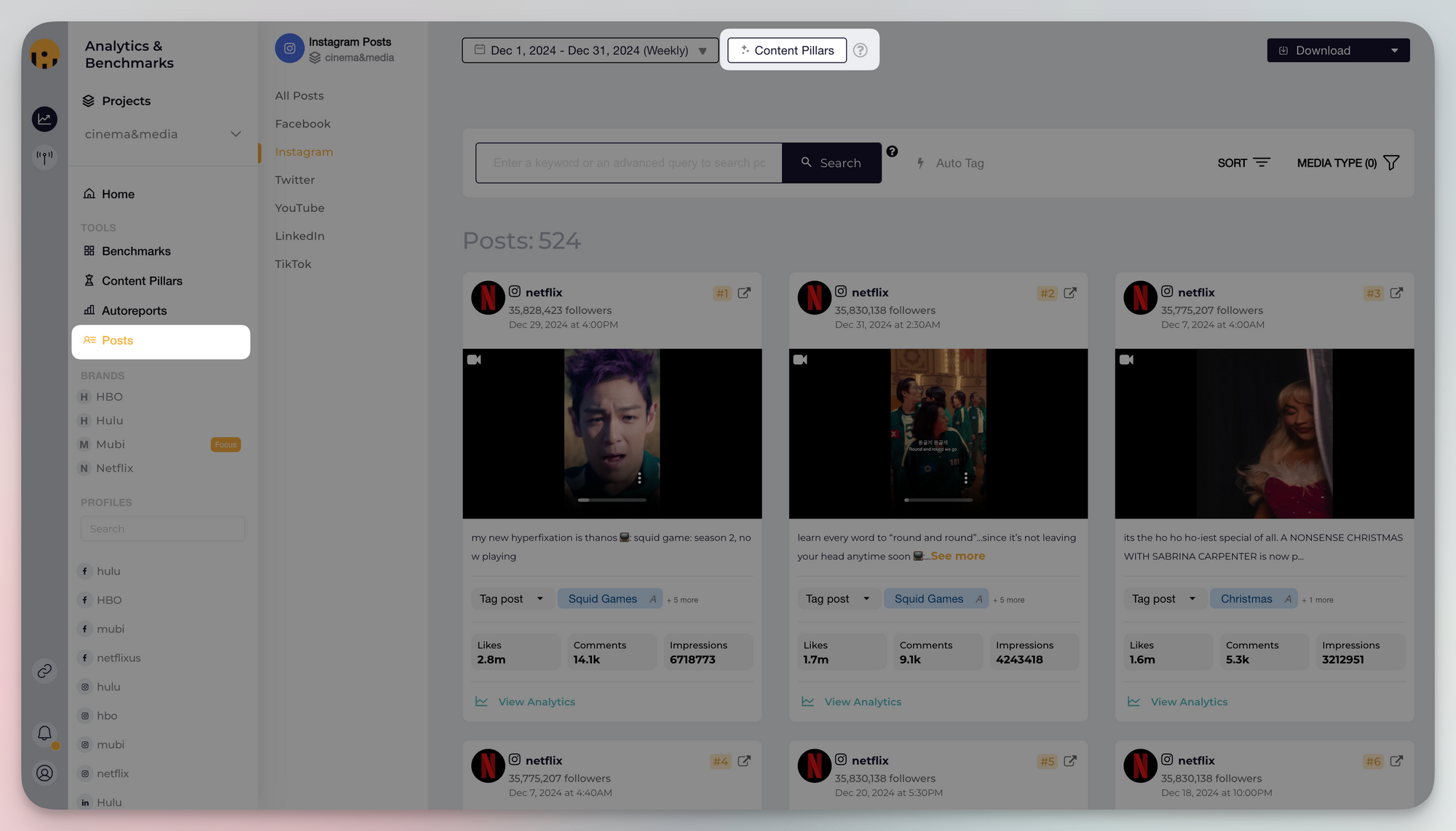Click the Content Pillars button at top
Viewport: 1456px width, 831px height.
pos(787,50)
